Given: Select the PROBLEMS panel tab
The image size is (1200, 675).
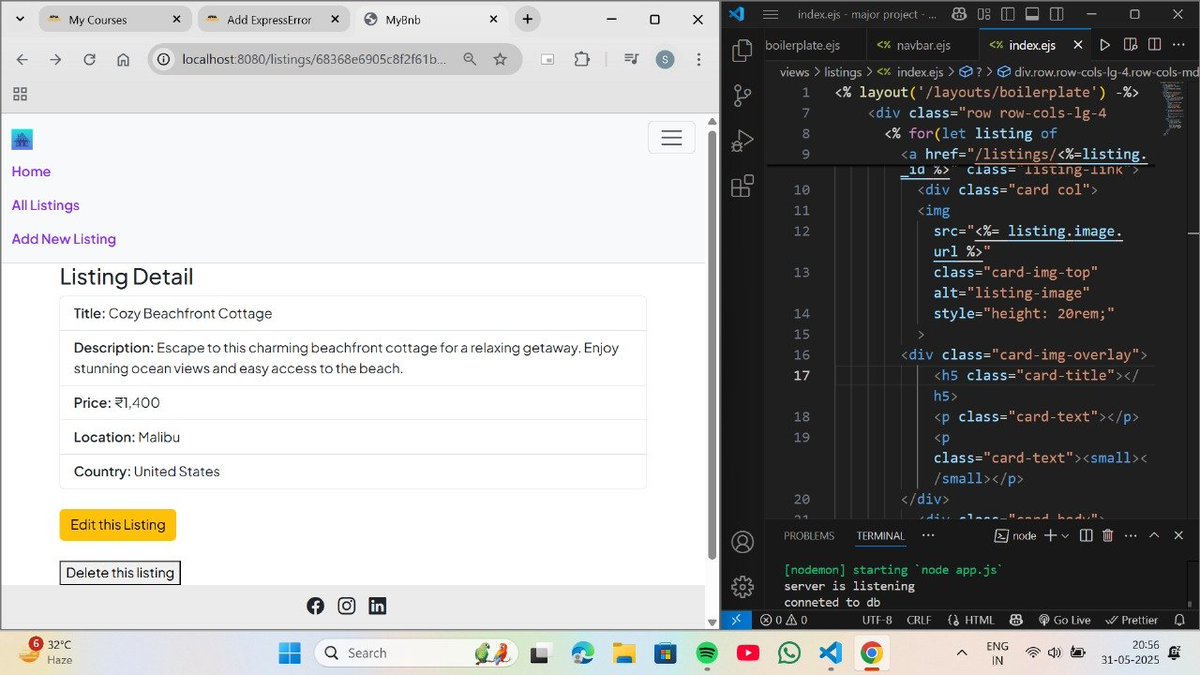Looking at the screenshot, I should [x=809, y=536].
